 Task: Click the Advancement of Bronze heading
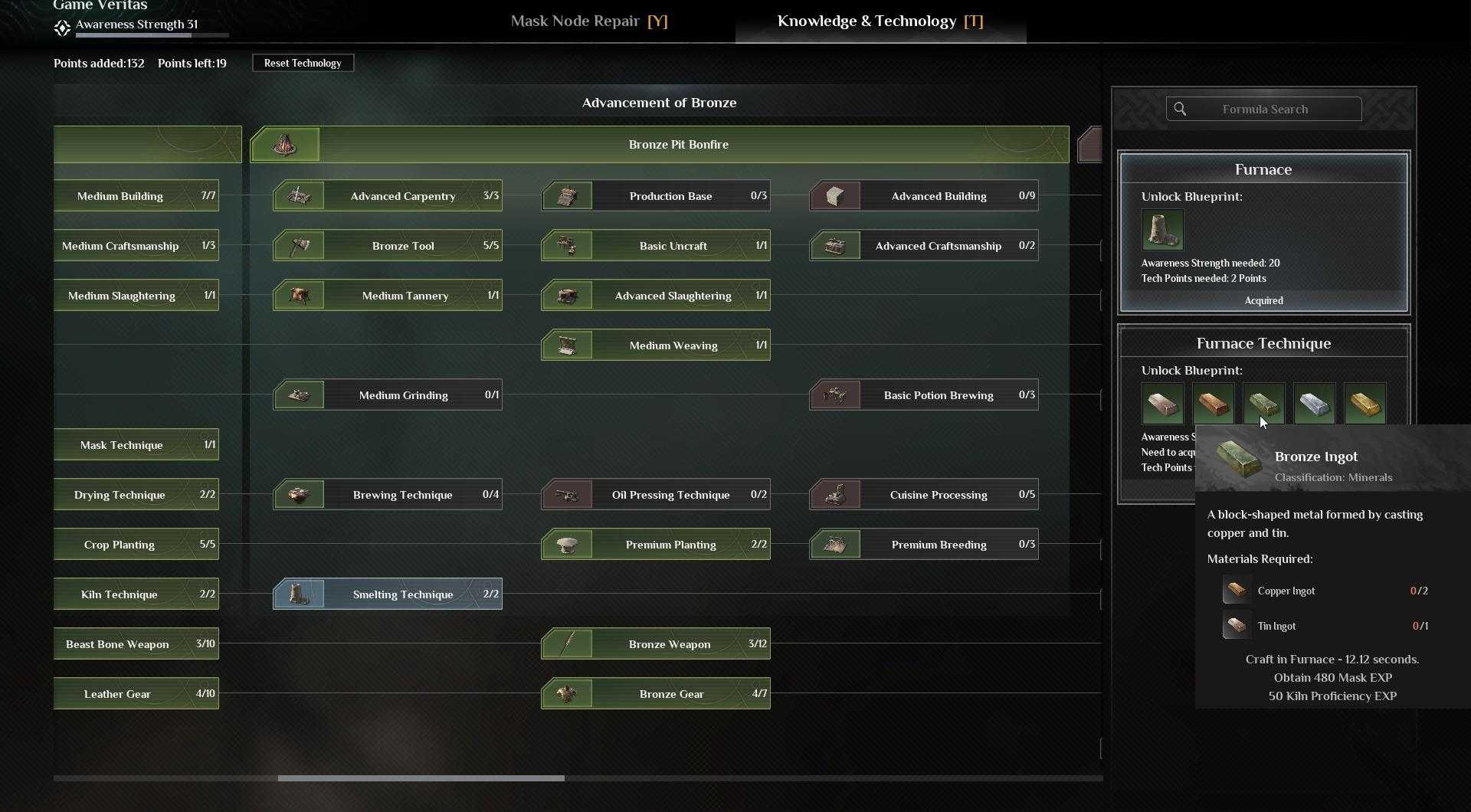coord(659,103)
